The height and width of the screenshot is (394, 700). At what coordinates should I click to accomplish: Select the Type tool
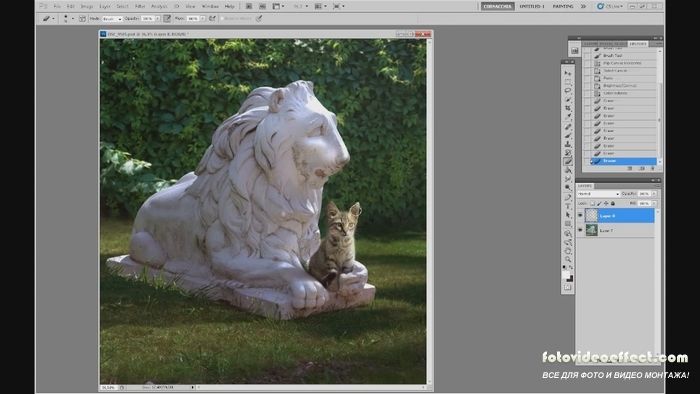click(x=568, y=206)
